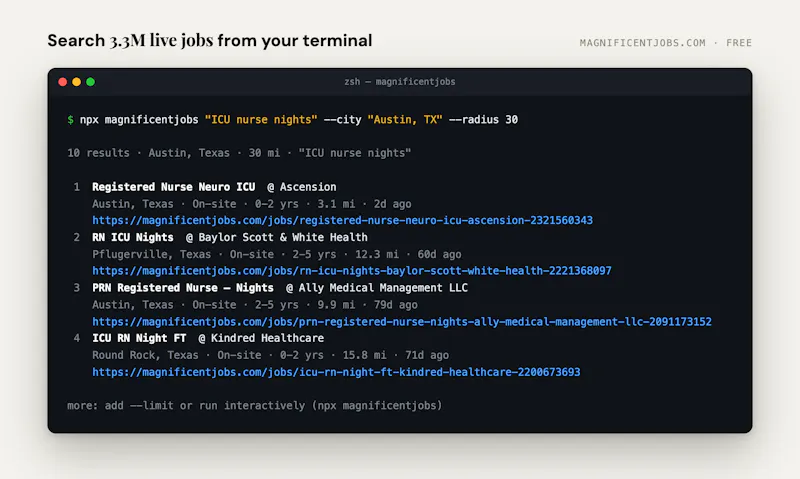
Task: Click details line with '9.9 mi · 79d ago'
Action: (255, 305)
